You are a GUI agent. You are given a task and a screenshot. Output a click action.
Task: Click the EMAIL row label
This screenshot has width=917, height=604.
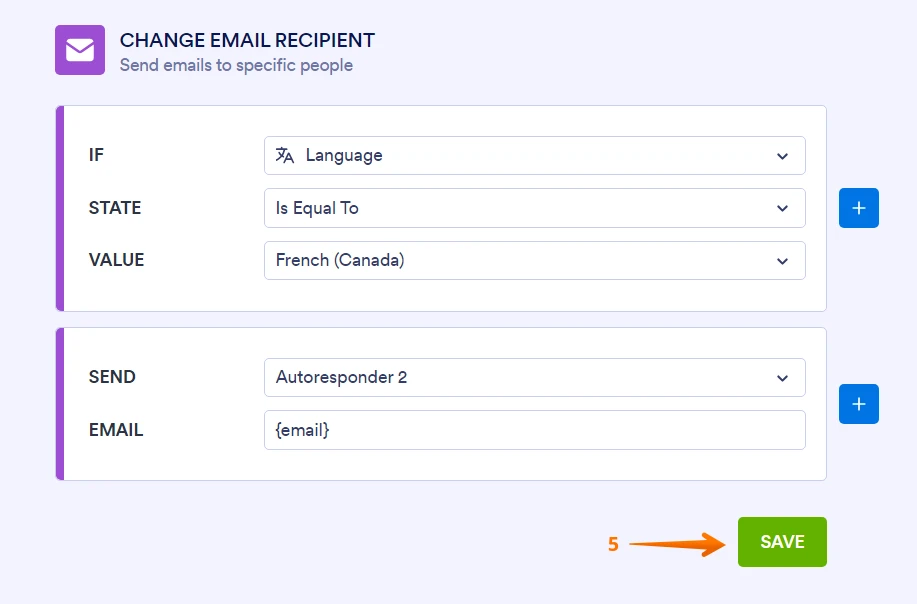coord(116,429)
